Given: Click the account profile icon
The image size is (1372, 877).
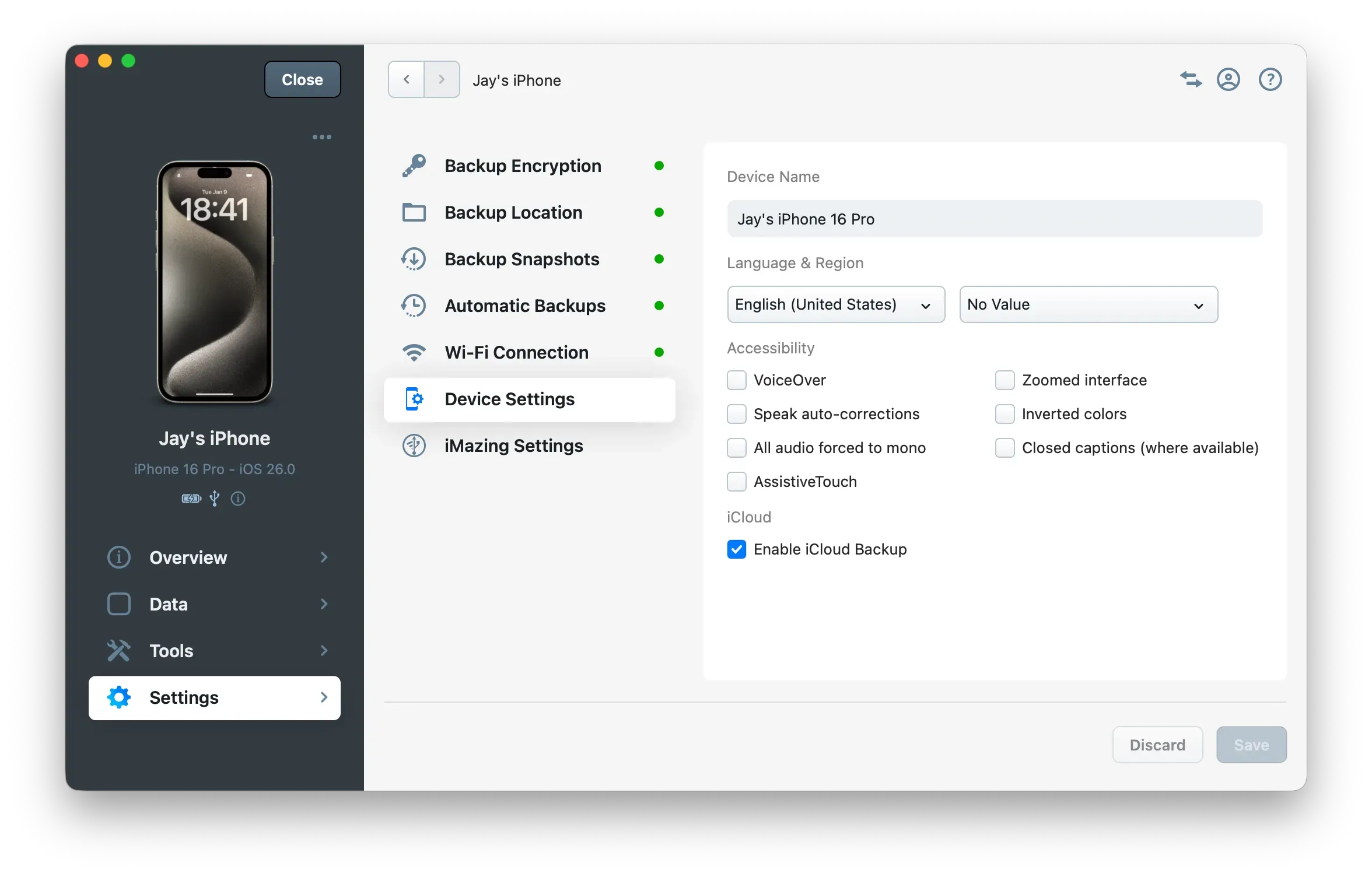Looking at the screenshot, I should (1229, 79).
